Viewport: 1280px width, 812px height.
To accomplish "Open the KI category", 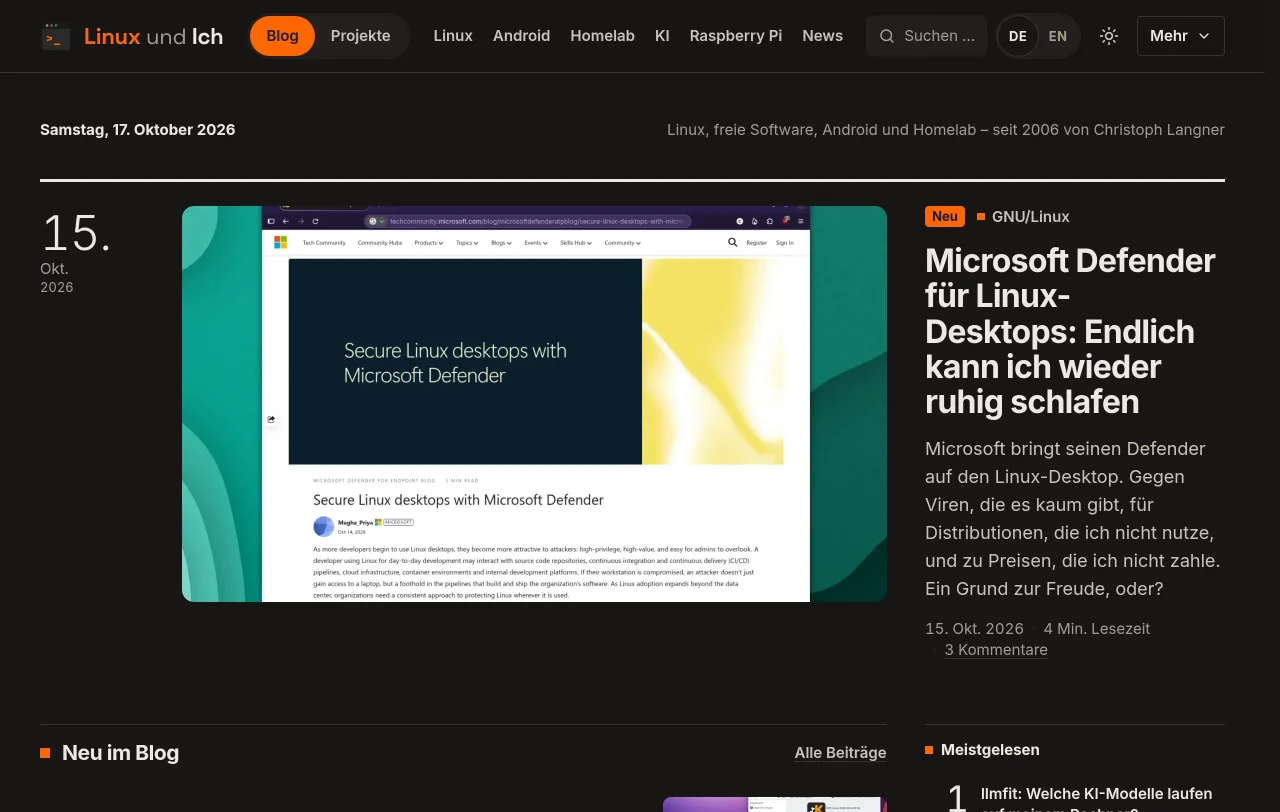I will (662, 36).
